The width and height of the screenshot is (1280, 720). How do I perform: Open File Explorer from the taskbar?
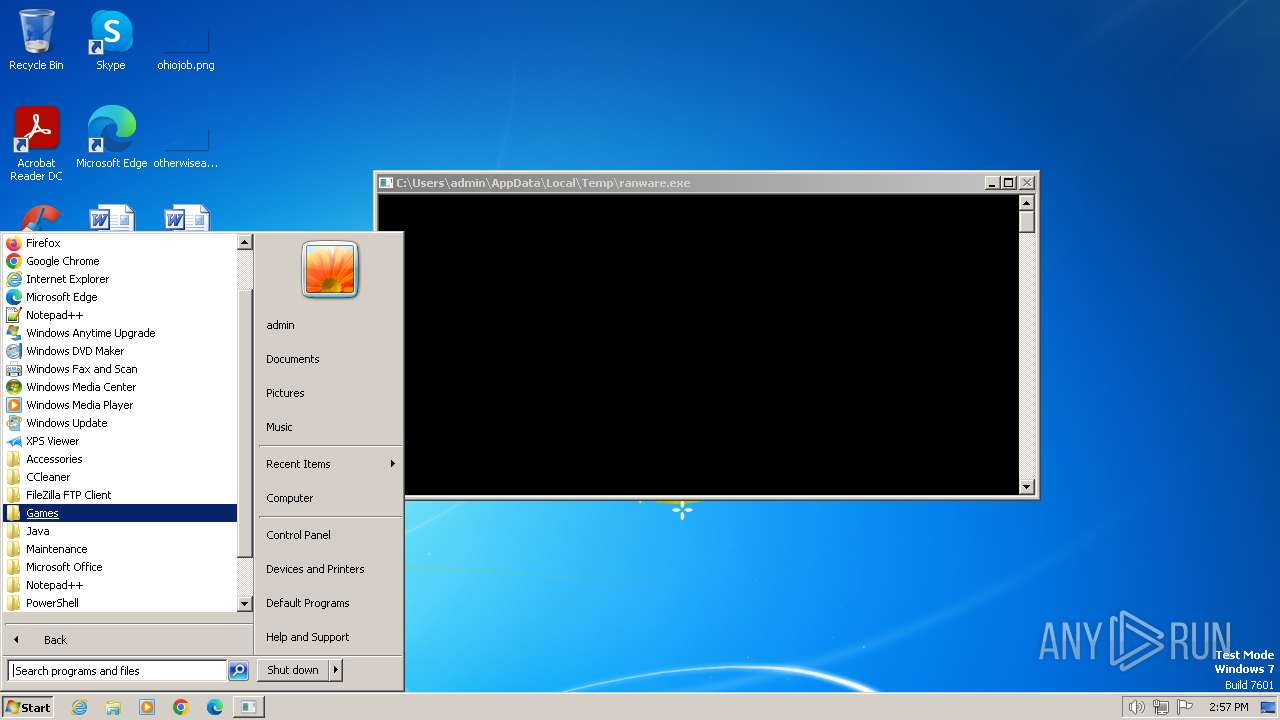[113, 707]
